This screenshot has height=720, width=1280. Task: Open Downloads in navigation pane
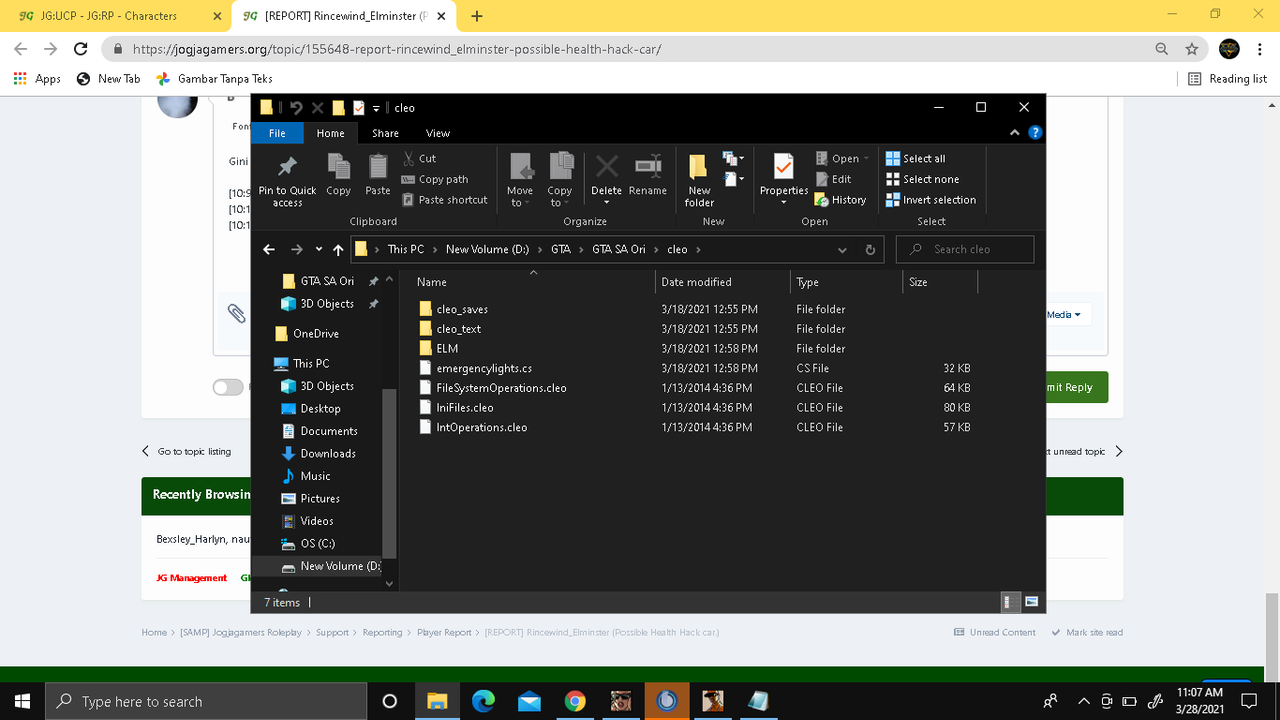[328, 453]
